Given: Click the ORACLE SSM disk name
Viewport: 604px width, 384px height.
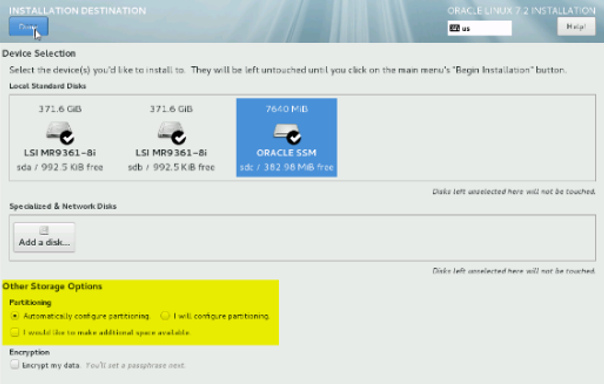Looking at the screenshot, I should click(x=286, y=153).
